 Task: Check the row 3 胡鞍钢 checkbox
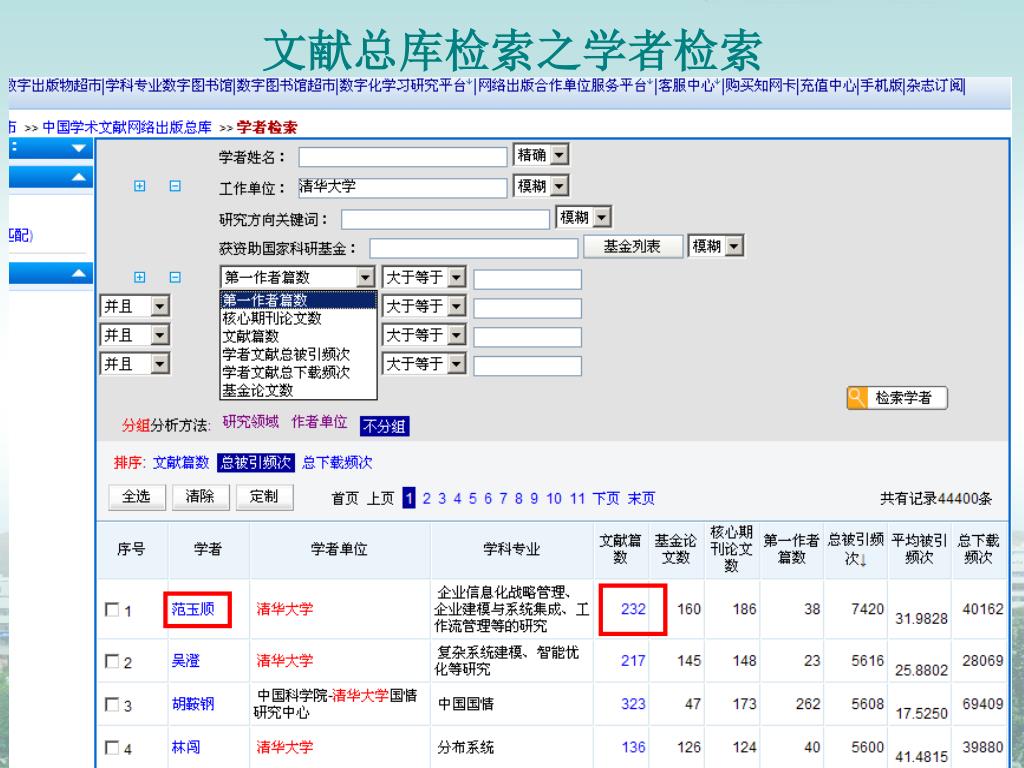(x=112, y=705)
